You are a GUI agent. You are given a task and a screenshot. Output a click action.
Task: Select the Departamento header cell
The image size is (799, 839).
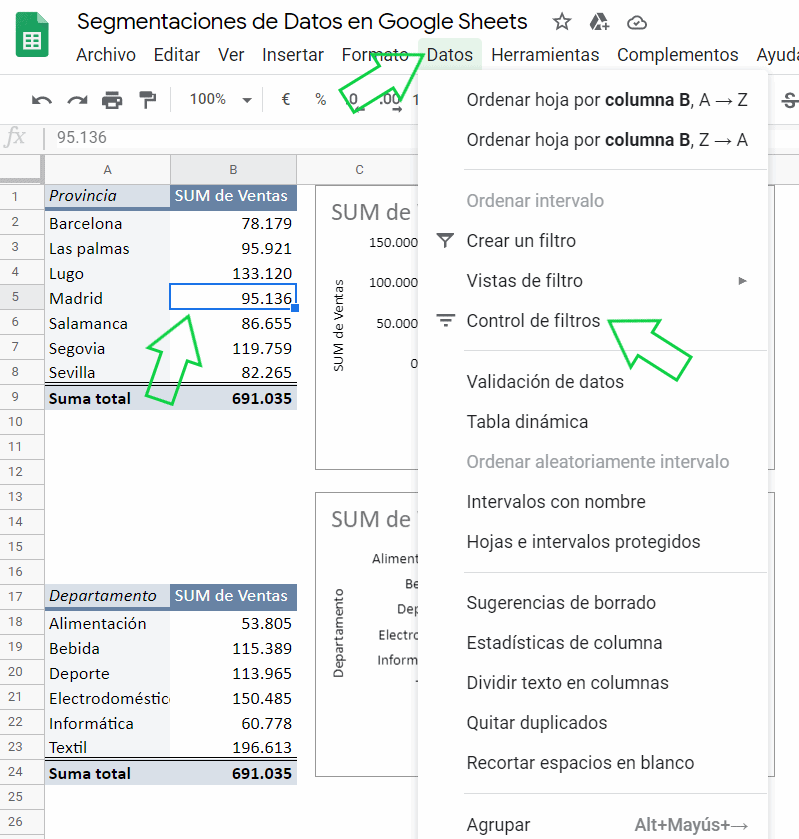(x=108, y=596)
